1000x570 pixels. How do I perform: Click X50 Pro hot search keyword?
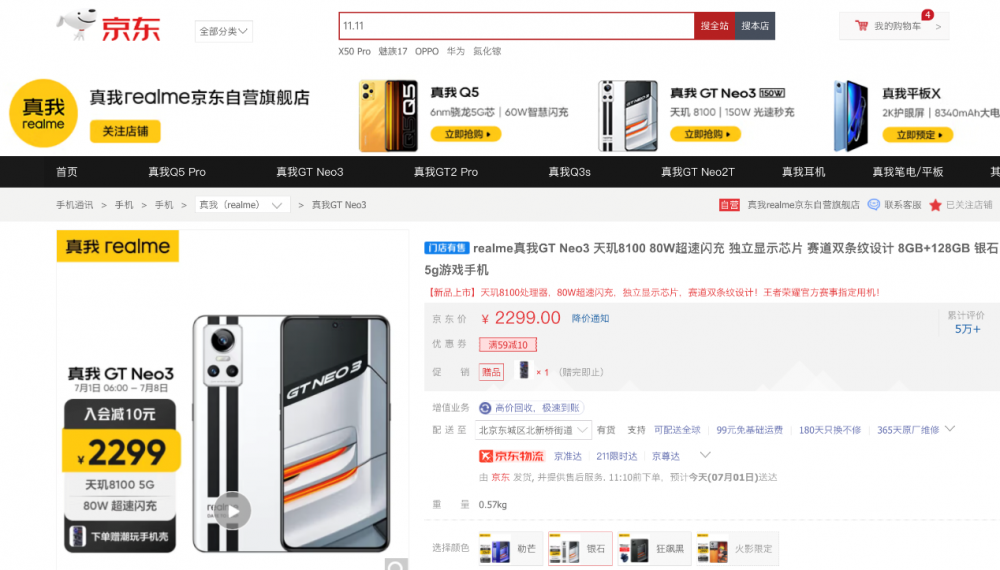click(x=354, y=51)
